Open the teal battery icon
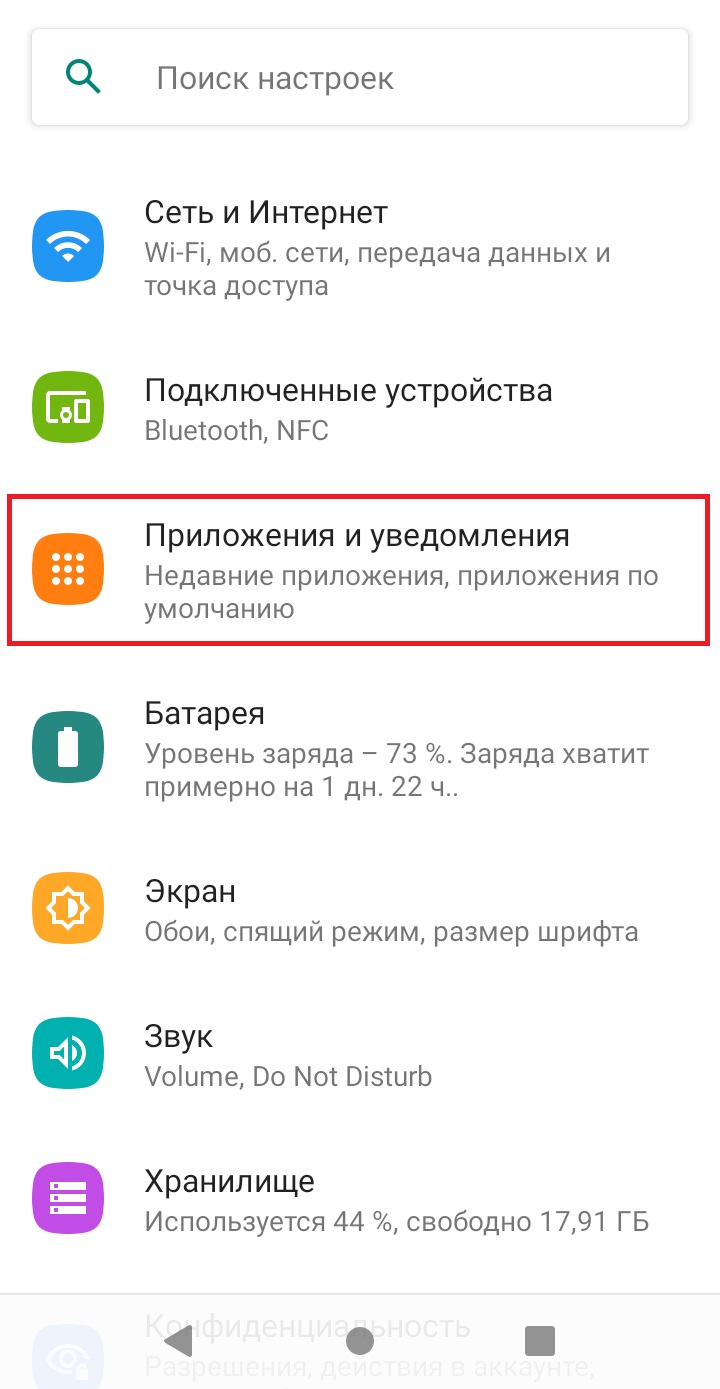The height and width of the screenshot is (1389, 720). click(x=68, y=747)
